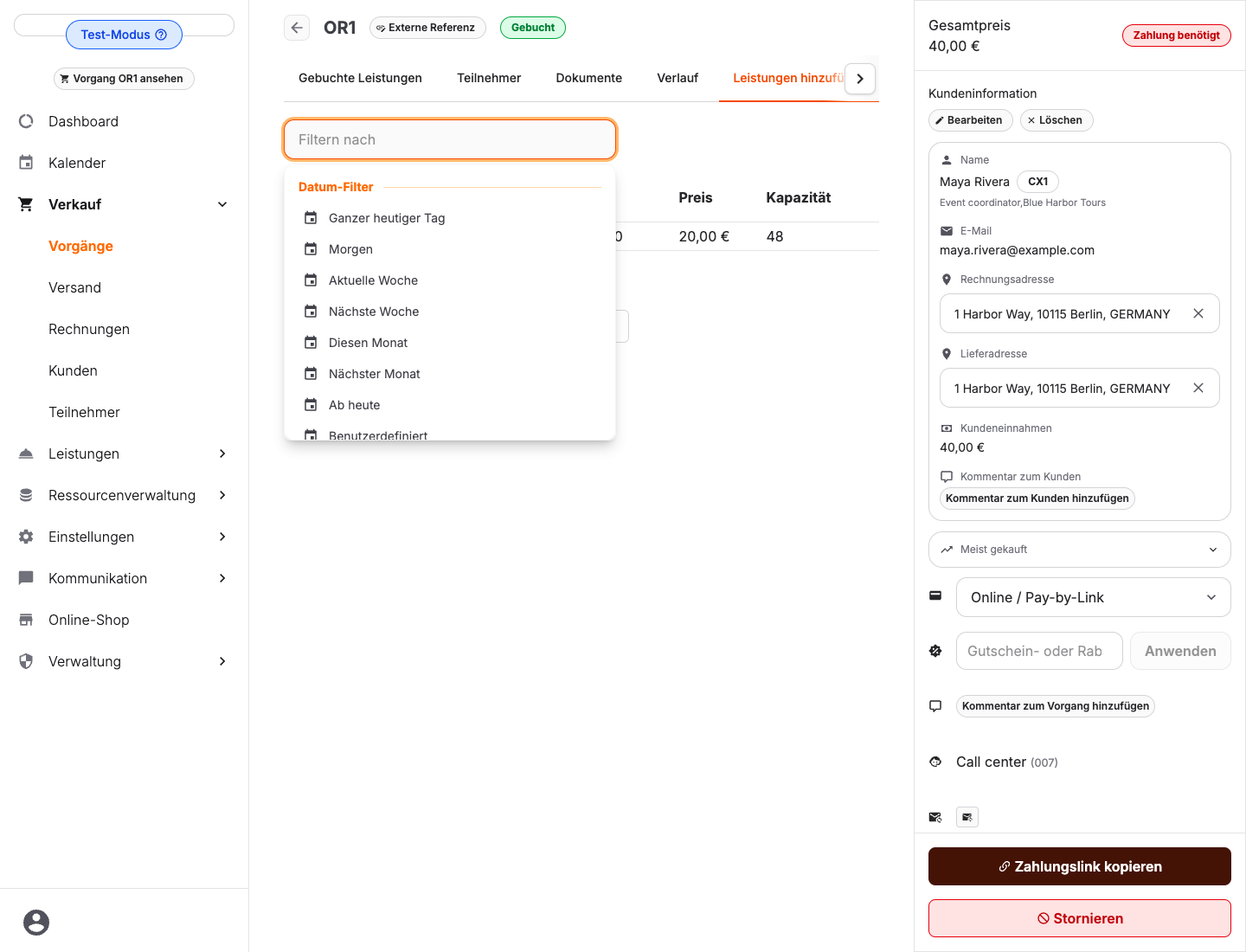The height and width of the screenshot is (952, 1246).
Task: Open Teilnehmer in the sidebar
Action: [84, 412]
